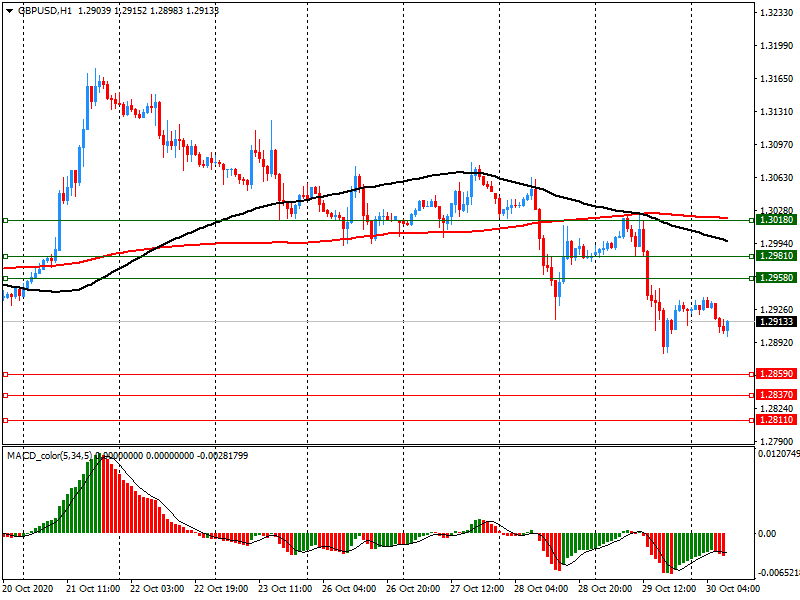The image size is (800, 600).
Task: Select the MACD 0.00 zero-level scale label
Action: [x=767, y=534]
